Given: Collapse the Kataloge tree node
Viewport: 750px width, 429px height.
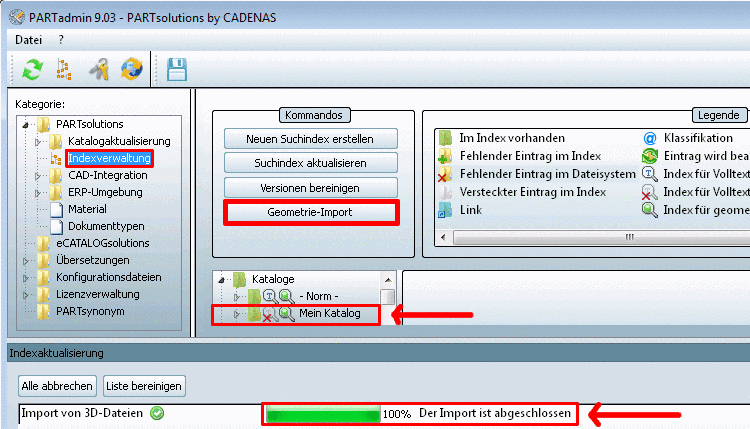Looking at the screenshot, I should tap(221, 280).
